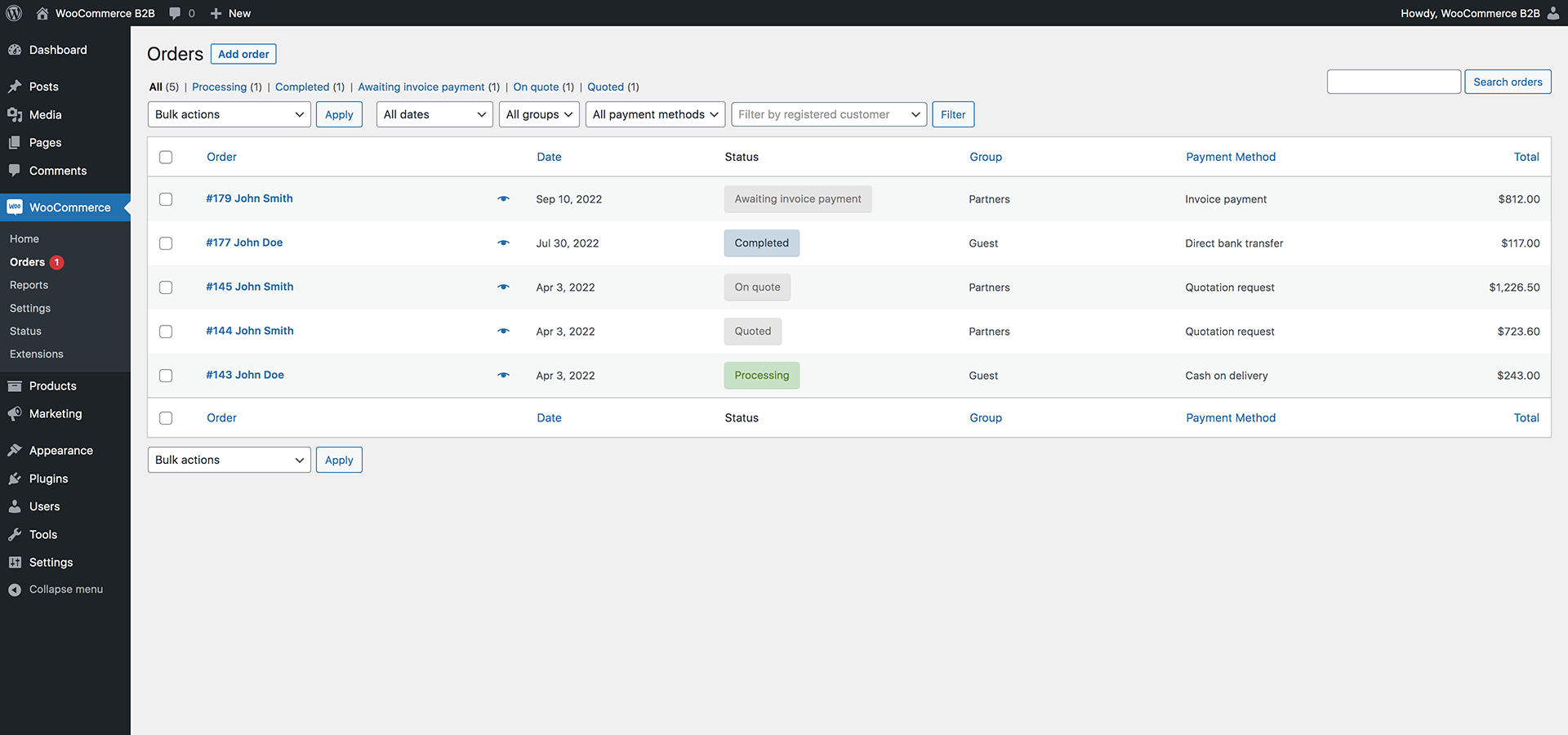
Task: Open the Filter by registered customer dropdown
Action: pyautogui.click(x=829, y=114)
